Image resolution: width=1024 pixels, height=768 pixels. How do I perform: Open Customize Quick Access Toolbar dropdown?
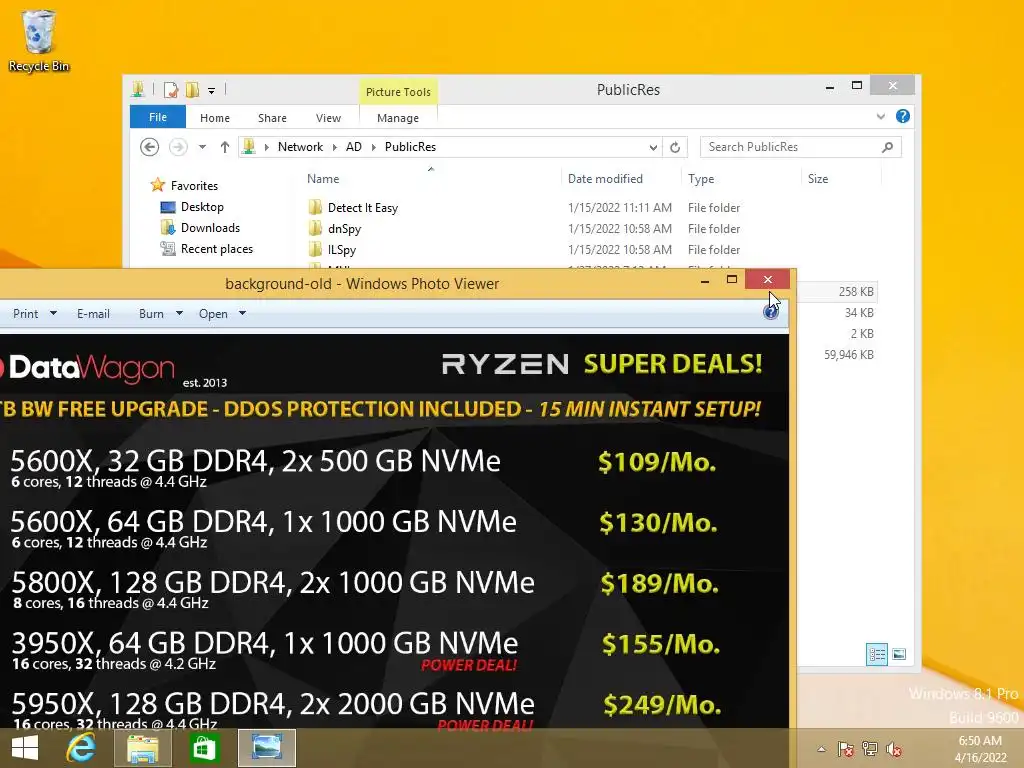pos(212,91)
